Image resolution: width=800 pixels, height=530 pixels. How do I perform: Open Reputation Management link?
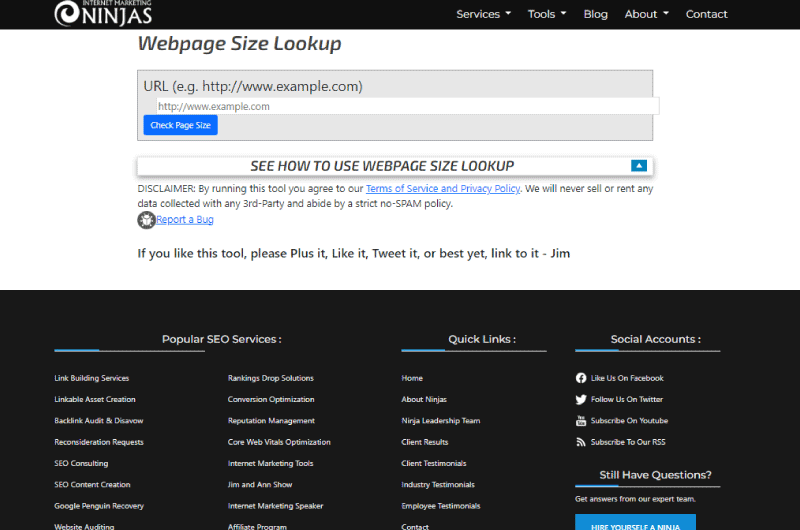coord(271,421)
